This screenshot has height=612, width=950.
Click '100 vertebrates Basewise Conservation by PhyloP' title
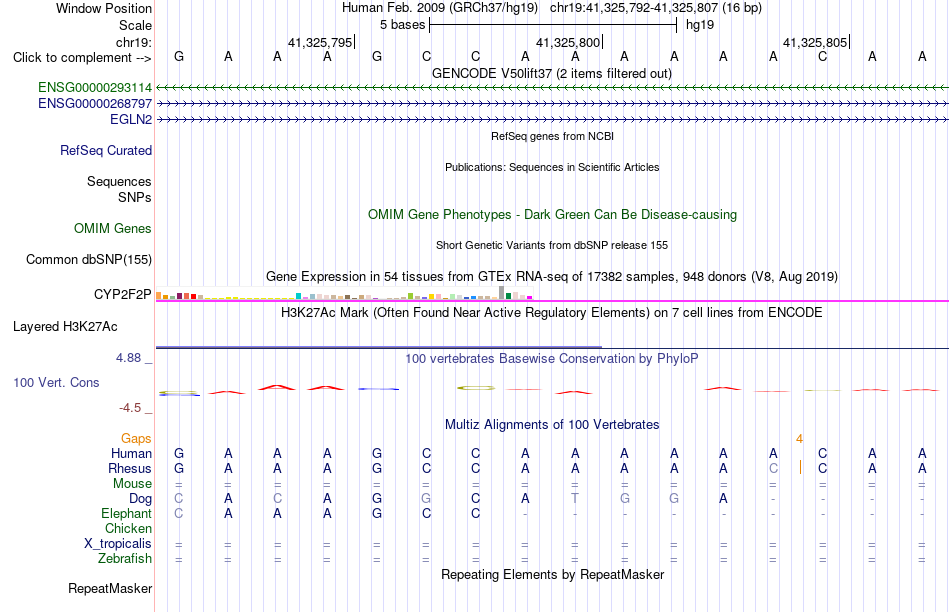[x=552, y=359]
